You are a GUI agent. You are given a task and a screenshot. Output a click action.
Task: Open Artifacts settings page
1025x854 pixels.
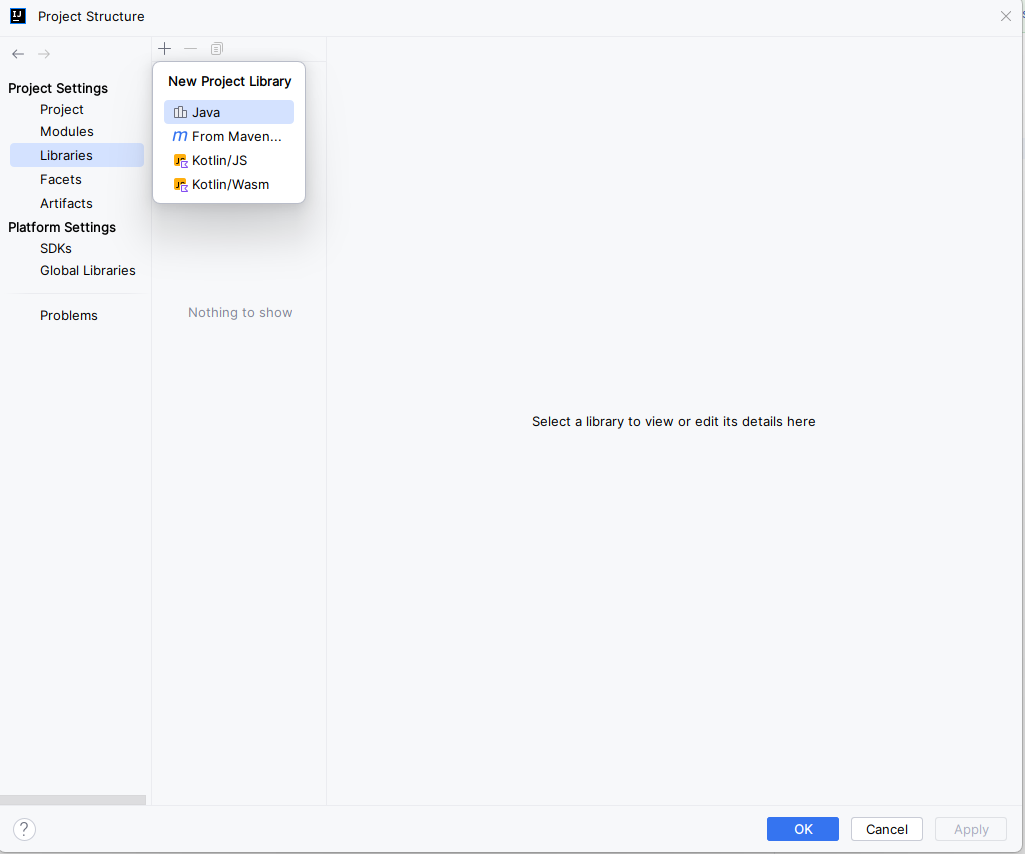(x=66, y=203)
